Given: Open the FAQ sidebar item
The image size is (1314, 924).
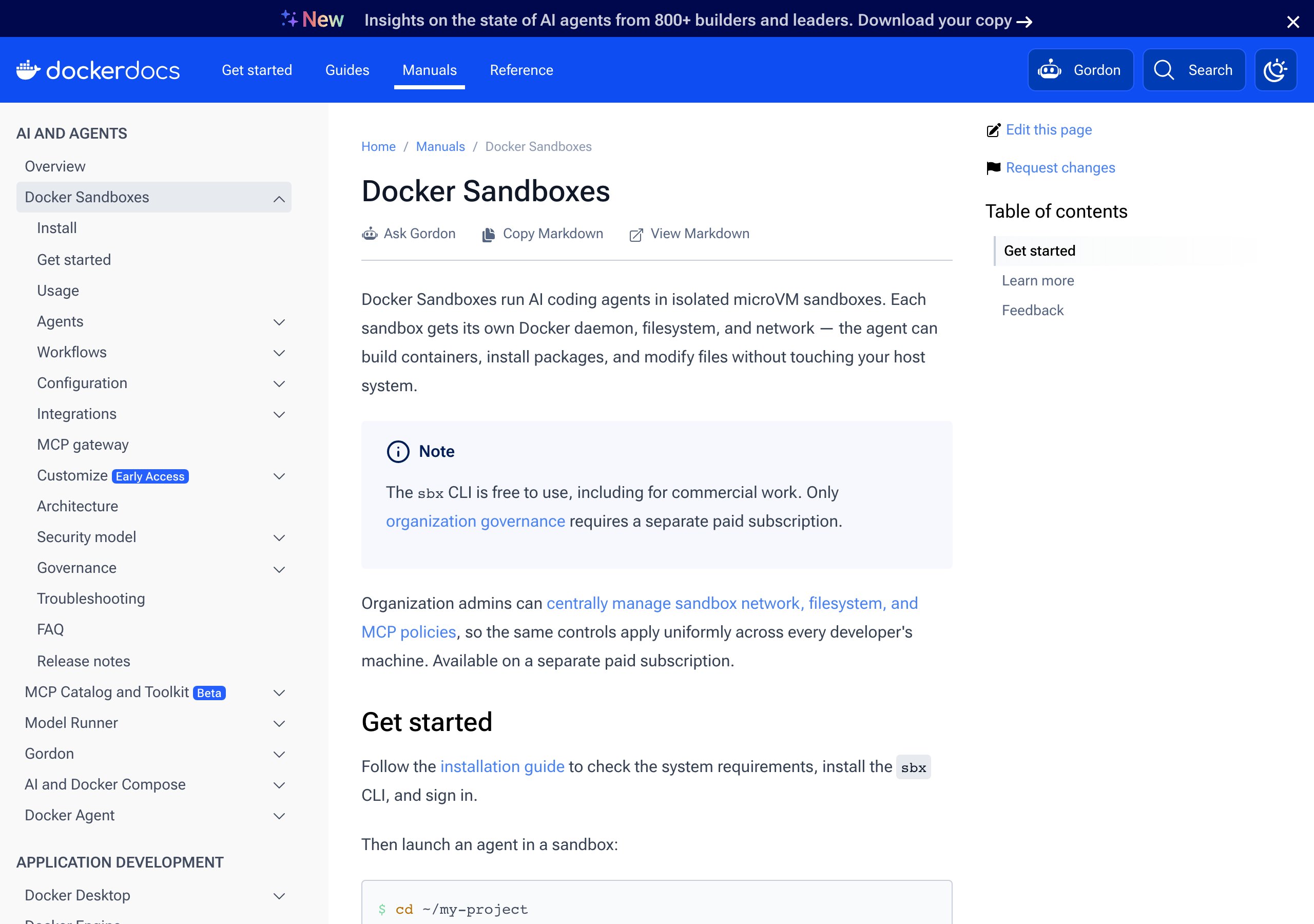Looking at the screenshot, I should tap(50, 630).
